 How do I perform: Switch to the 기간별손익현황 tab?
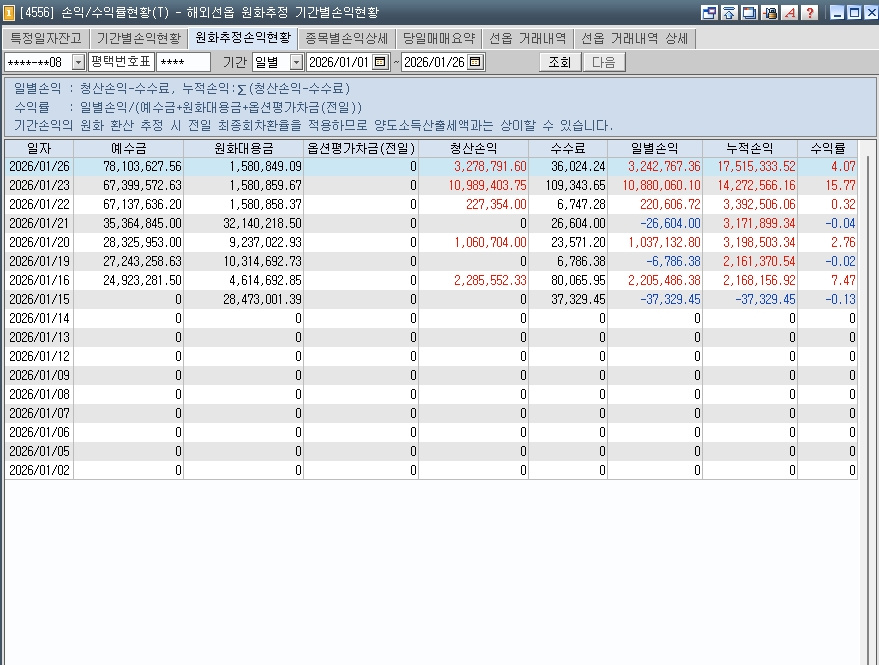[138, 38]
